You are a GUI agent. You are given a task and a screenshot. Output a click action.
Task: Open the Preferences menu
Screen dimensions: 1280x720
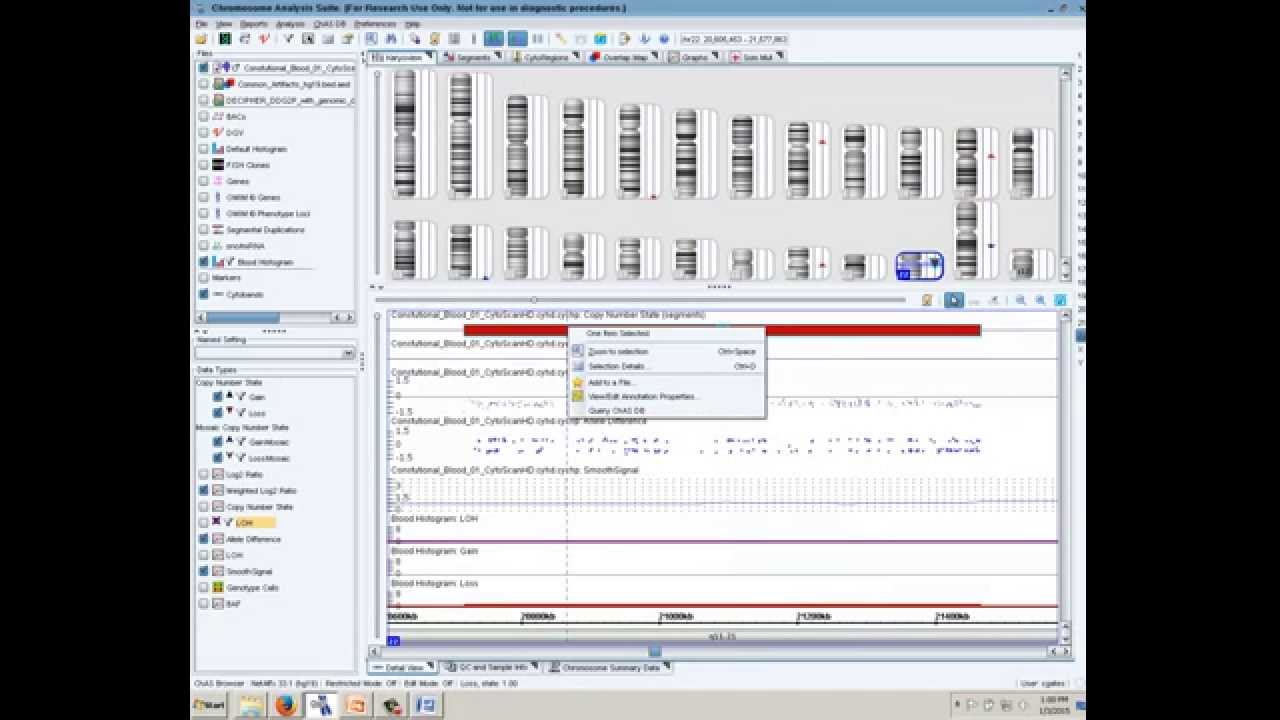[375, 24]
